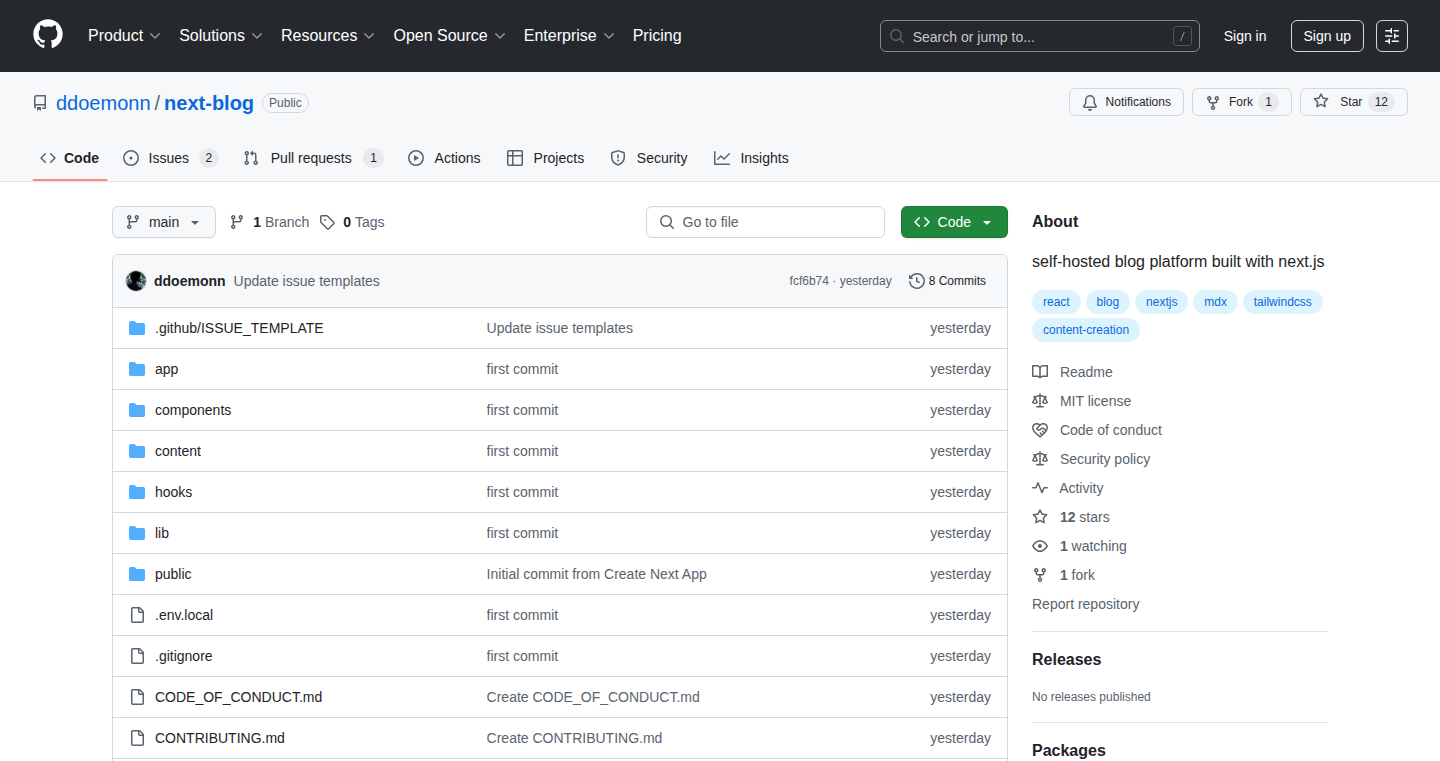Open the .github/ISSUE_TEMPLATE folder

(x=239, y=328)
